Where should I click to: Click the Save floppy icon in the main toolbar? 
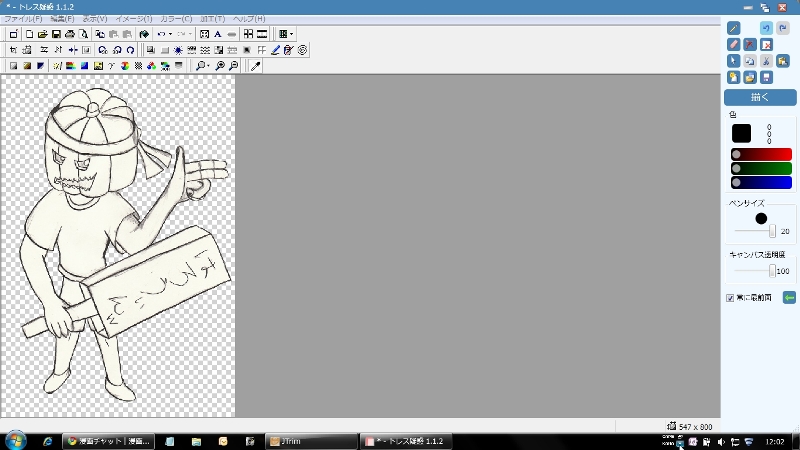coord(56,34)
